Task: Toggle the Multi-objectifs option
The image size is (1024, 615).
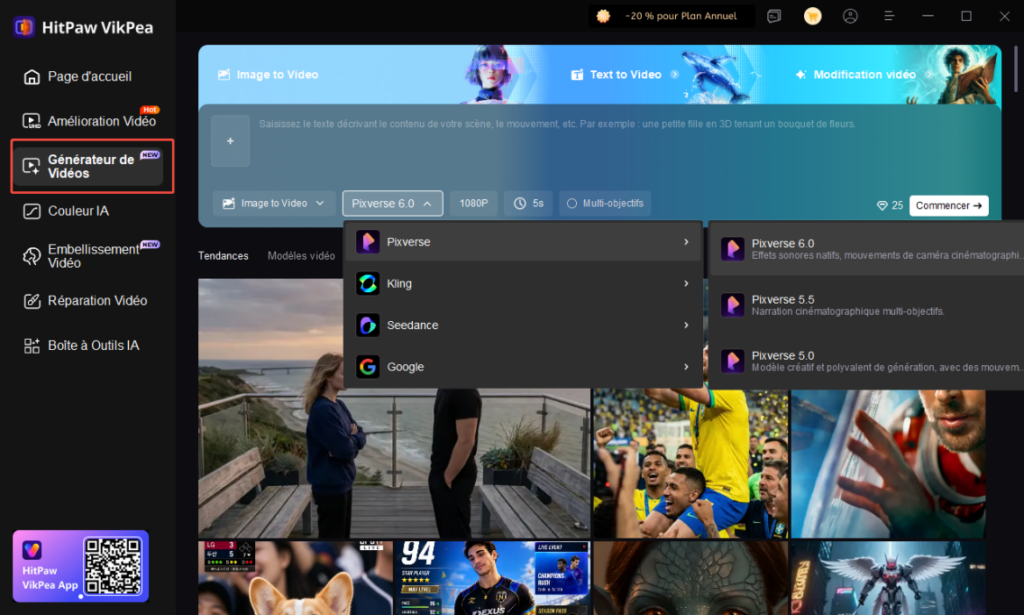Action: tap(605, 203)
